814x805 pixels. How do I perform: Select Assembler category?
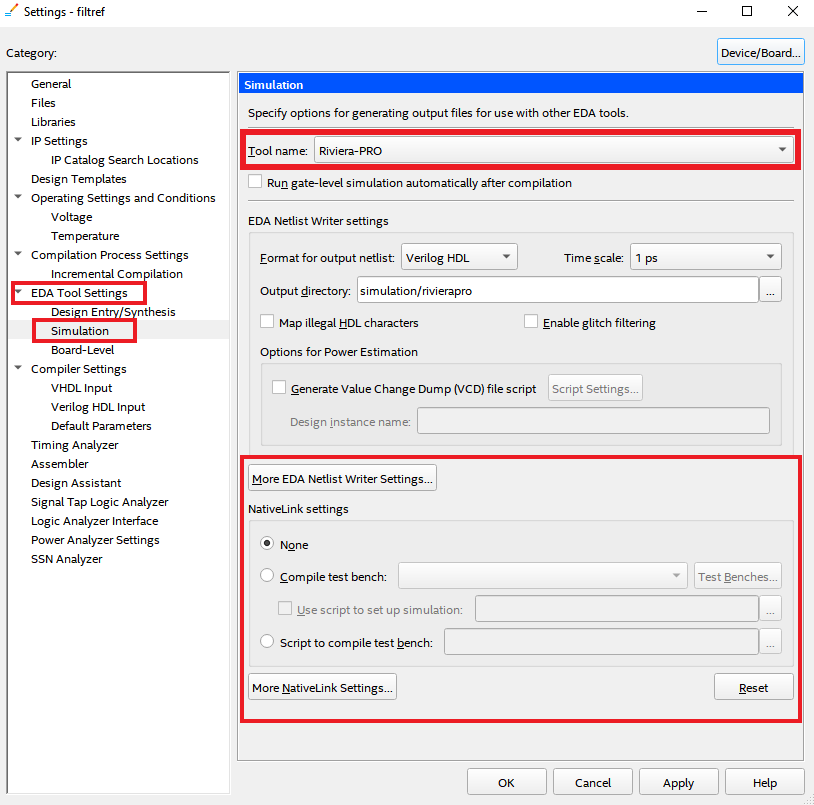click(x=60, y=464)
